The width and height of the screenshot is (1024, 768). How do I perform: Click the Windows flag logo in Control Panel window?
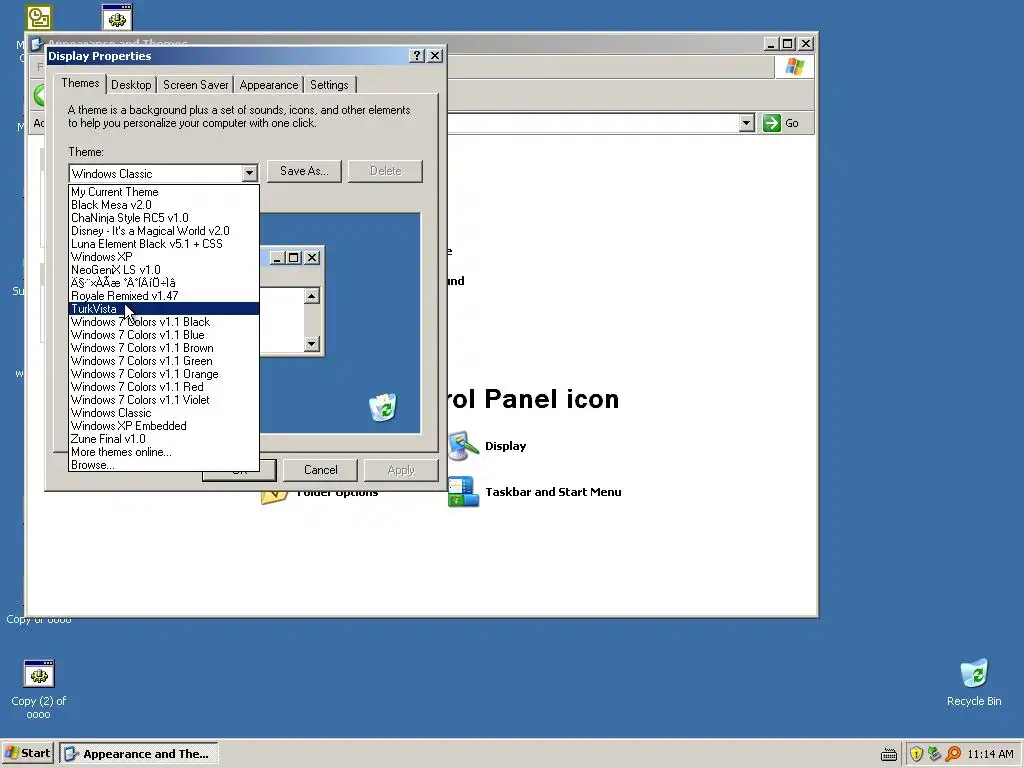[794, 67]
